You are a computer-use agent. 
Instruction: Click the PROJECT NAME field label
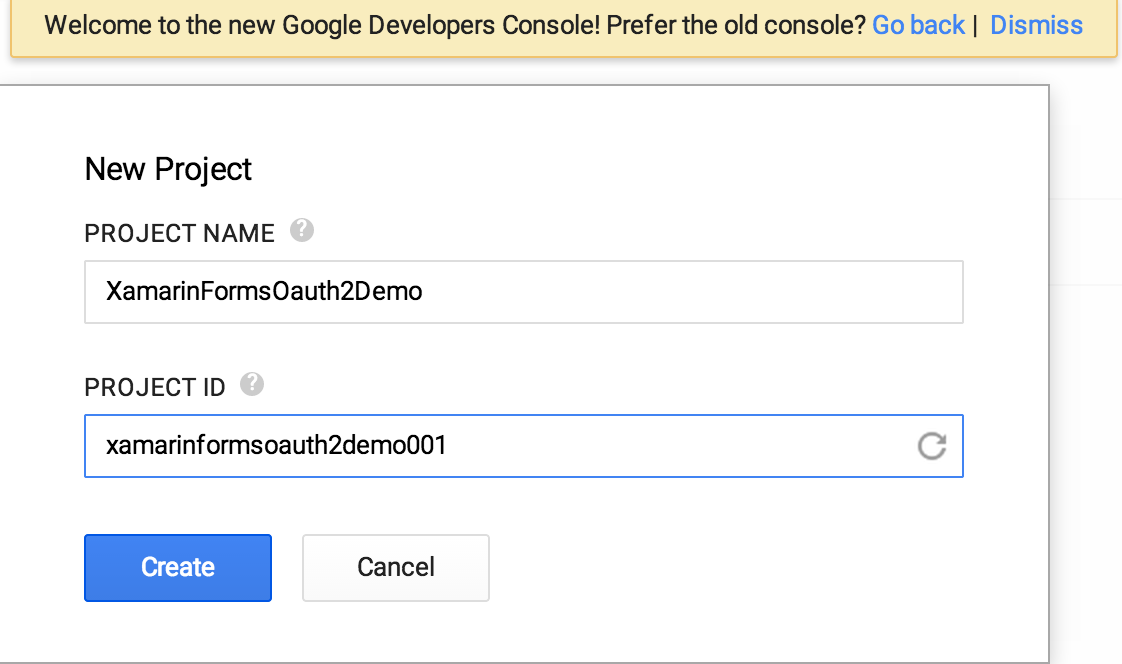pos(179,233)
